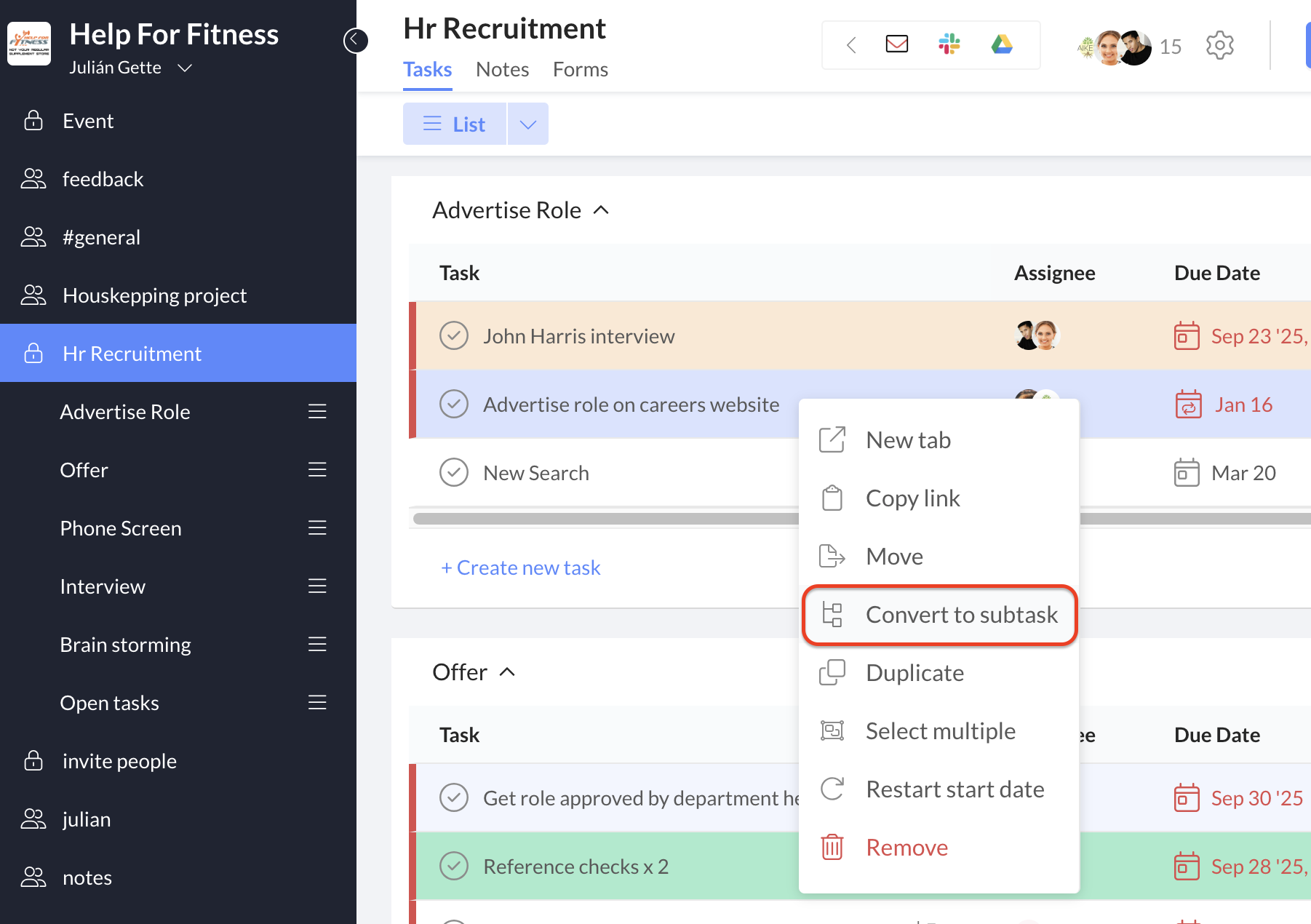1311x924 pixels.
Task: Click the back chevron in integrations bar
Action: coord(850,45)
